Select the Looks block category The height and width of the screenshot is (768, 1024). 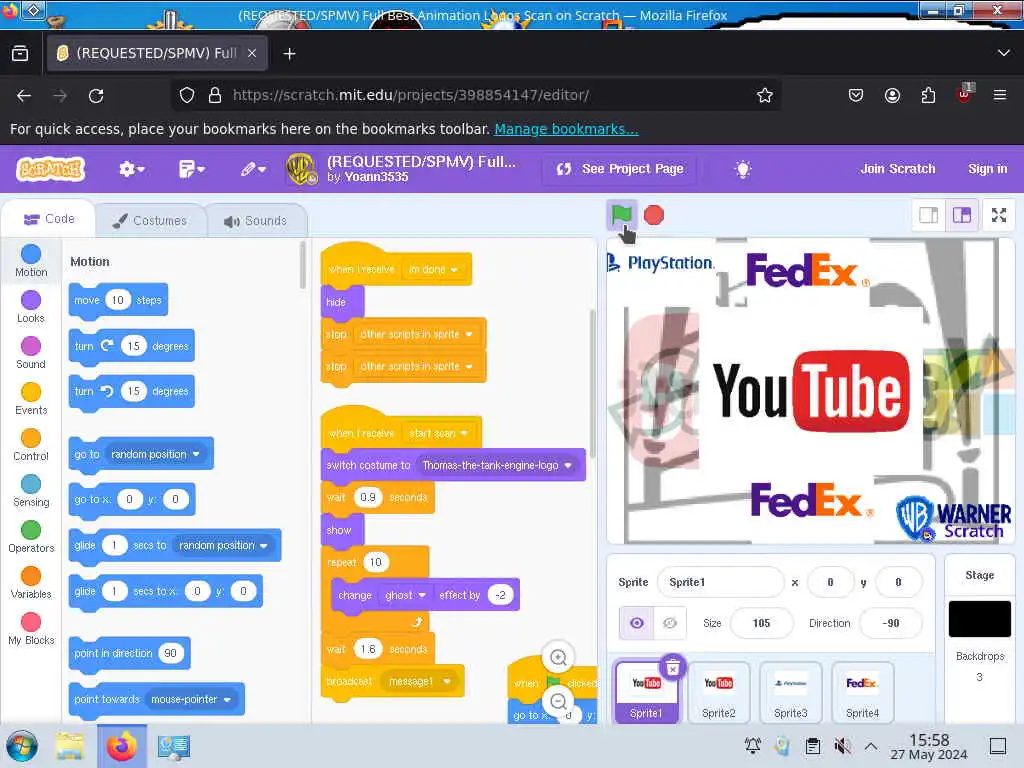click(31, 307)
